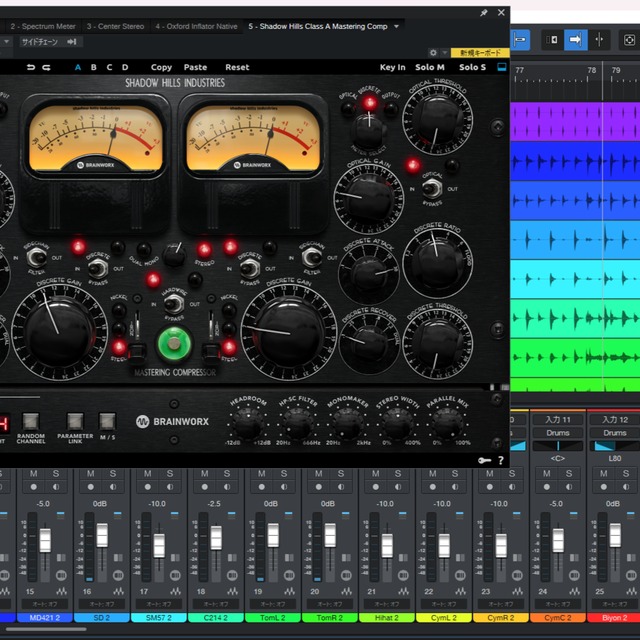This screenshot has height=640, width=640.
Task: Pin the plugin window with pin icon
Action: coord(484,13)
